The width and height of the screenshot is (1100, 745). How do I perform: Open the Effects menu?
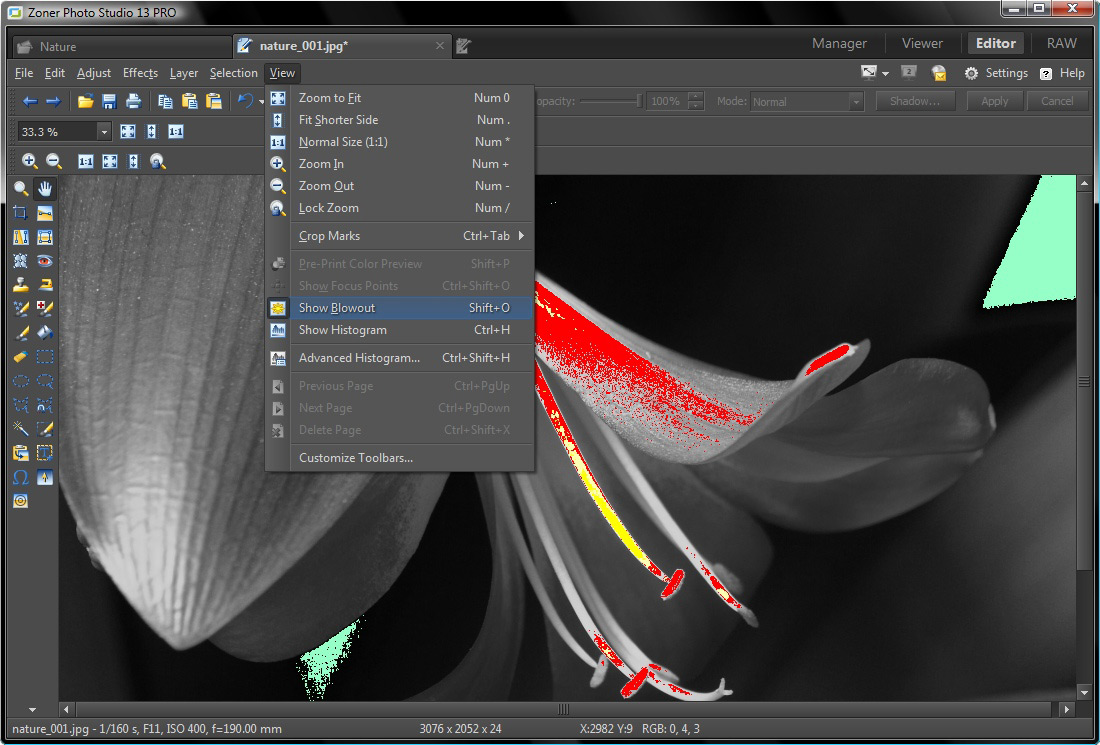[140, 73]
